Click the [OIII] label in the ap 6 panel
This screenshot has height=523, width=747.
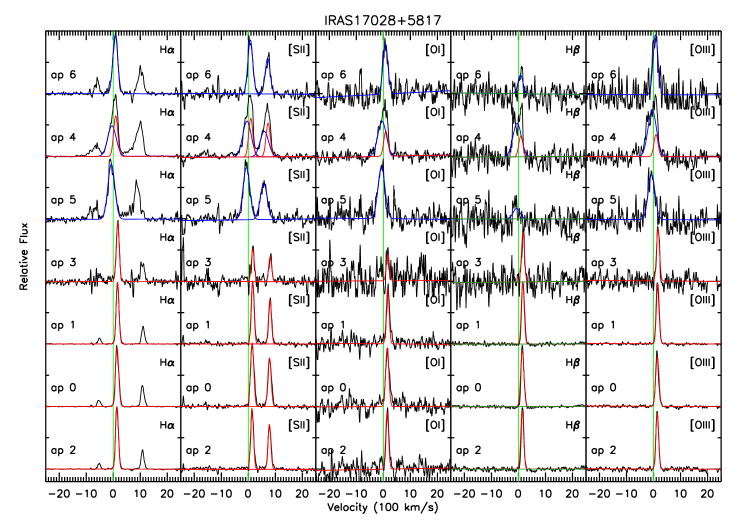(x=703, y=50)
